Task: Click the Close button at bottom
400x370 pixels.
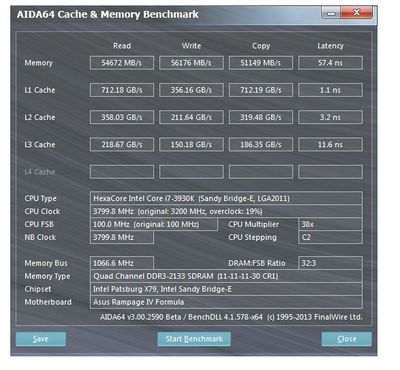Action: click(x=347, y=339)
